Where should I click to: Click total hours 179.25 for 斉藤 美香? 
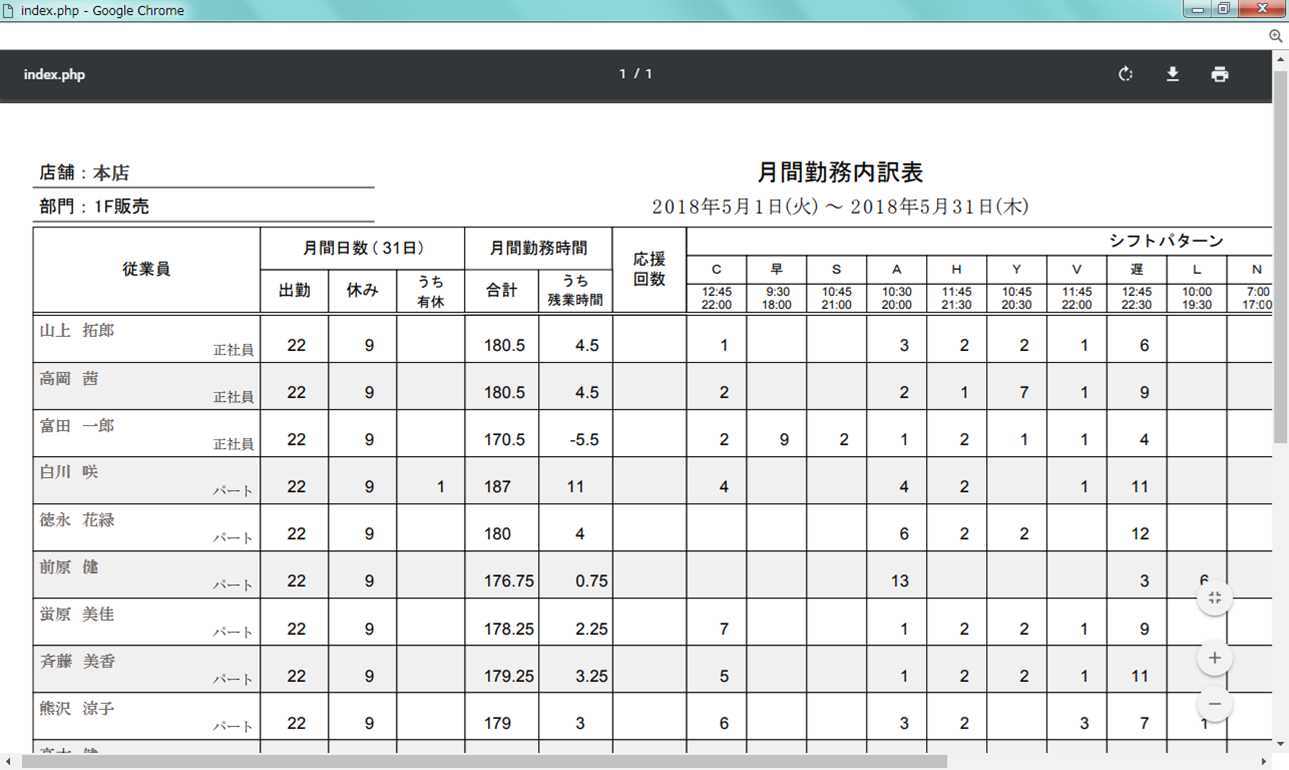coord(509,676)
